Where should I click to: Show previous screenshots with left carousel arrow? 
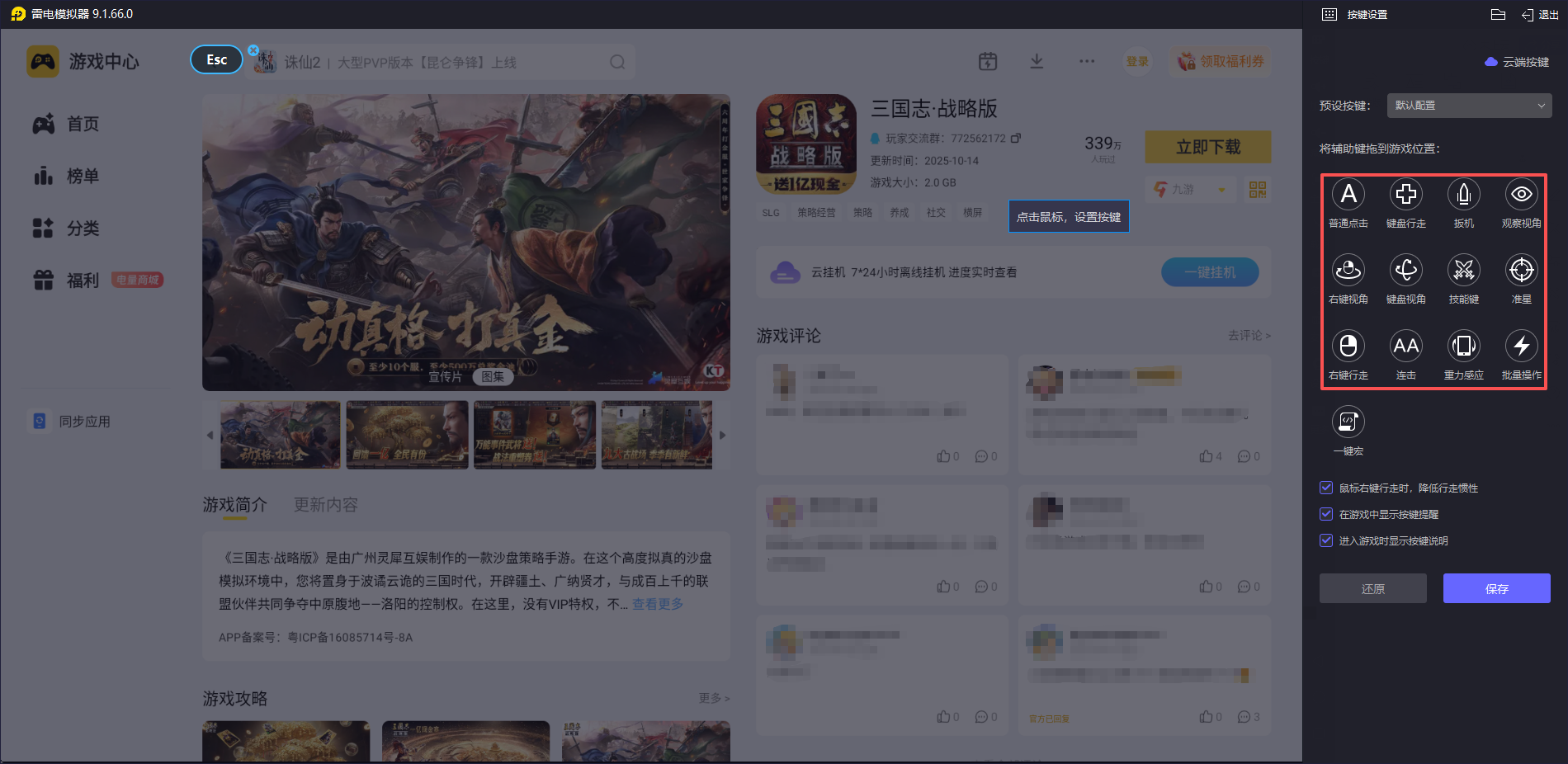(210, 435)
